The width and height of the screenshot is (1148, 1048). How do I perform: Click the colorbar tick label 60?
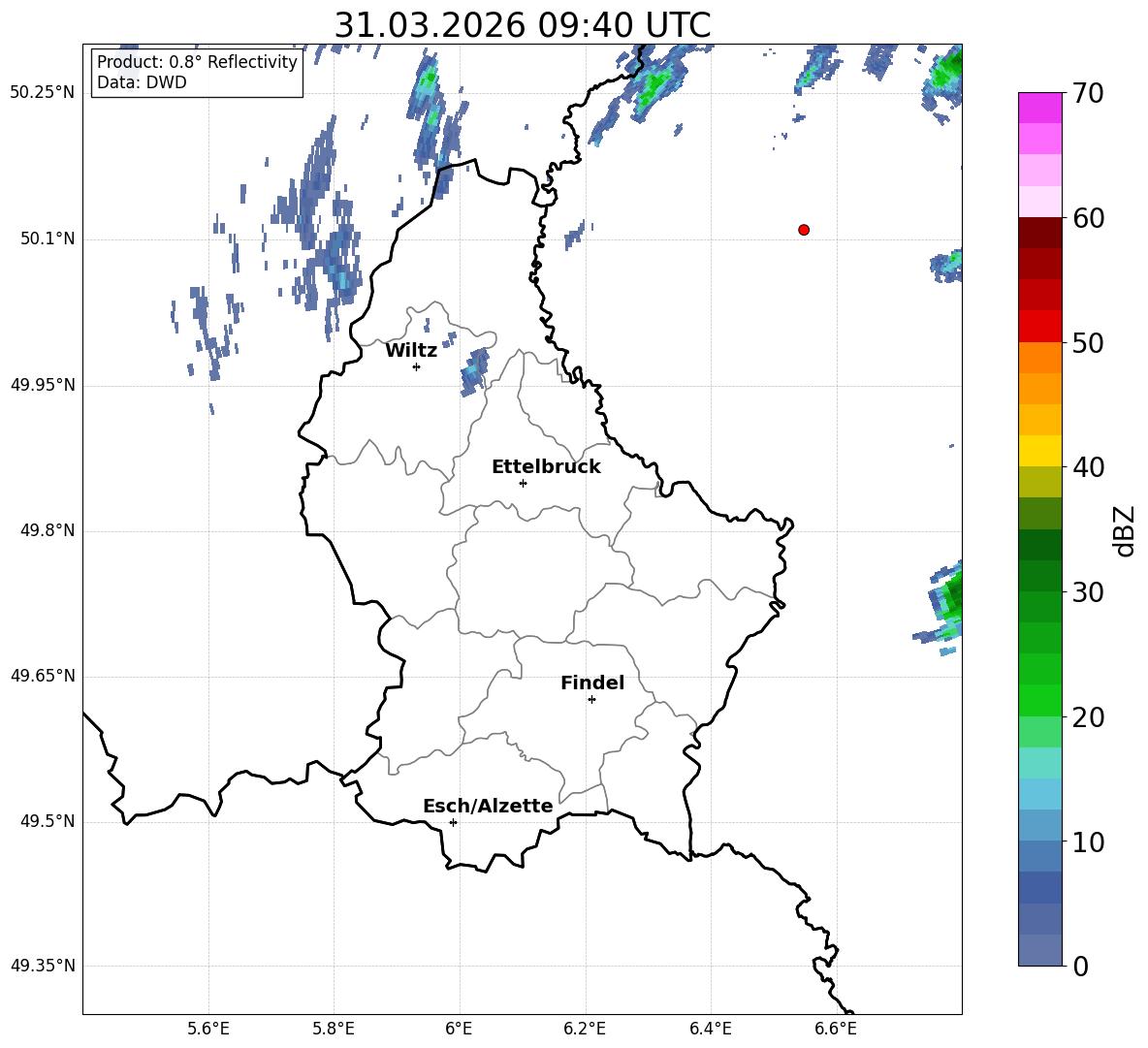point(1088,218)
